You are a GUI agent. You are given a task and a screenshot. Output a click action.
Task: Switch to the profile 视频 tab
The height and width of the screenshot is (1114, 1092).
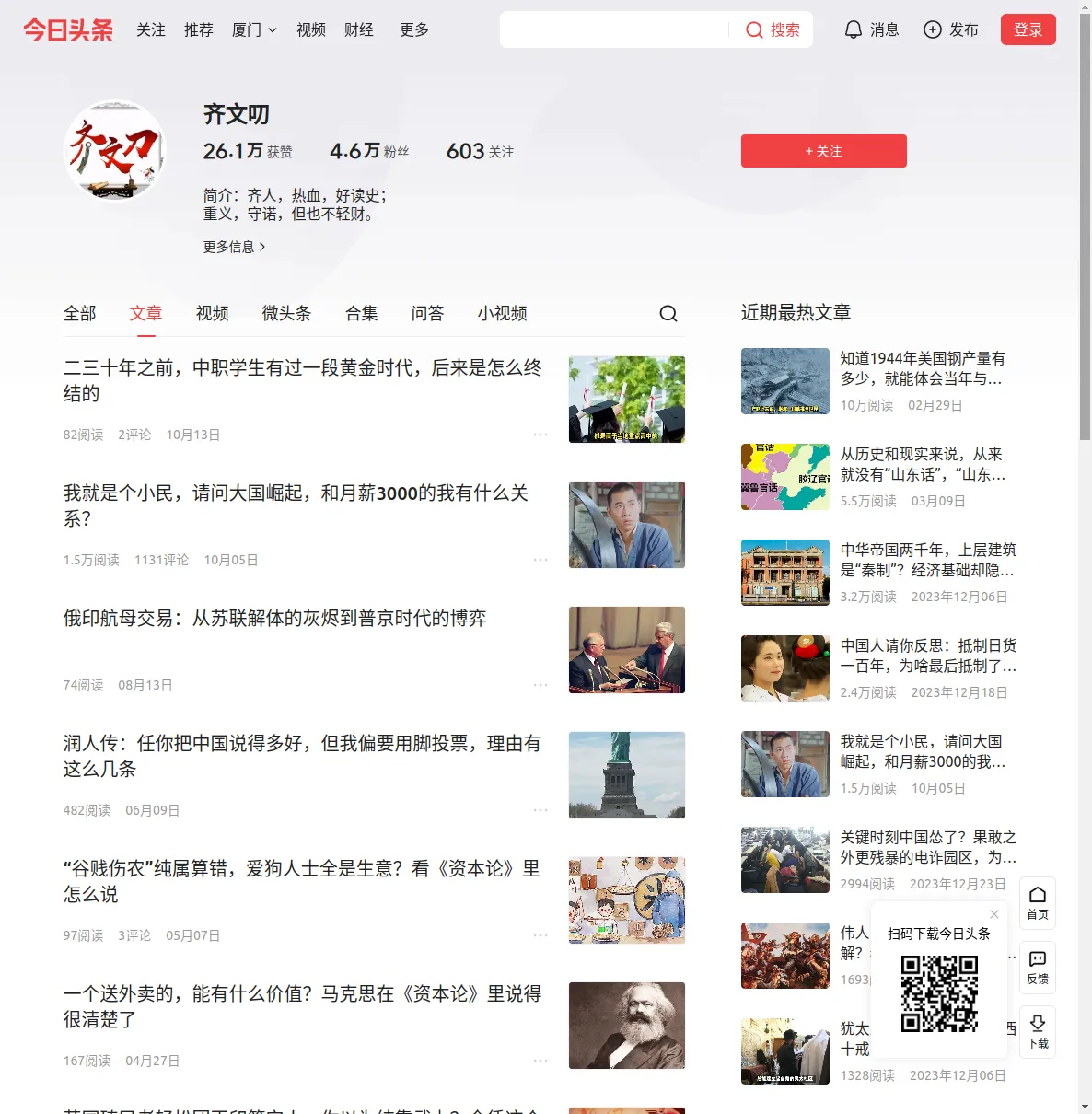tap(212, 314)
